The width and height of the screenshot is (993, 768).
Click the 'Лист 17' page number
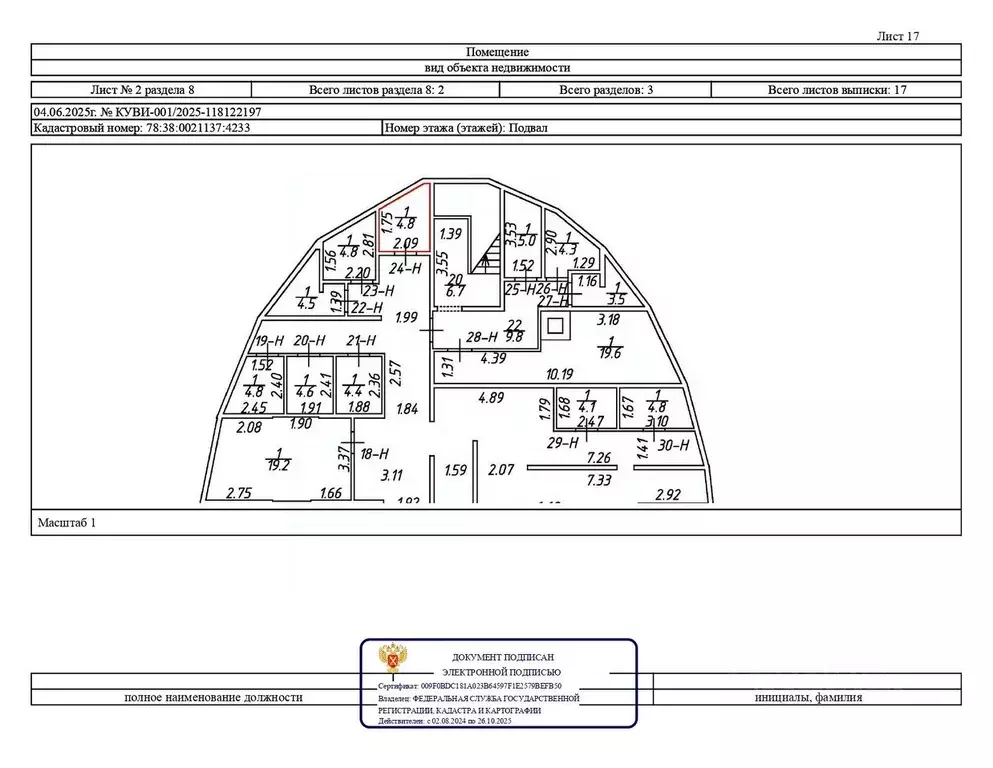point(897,36)
